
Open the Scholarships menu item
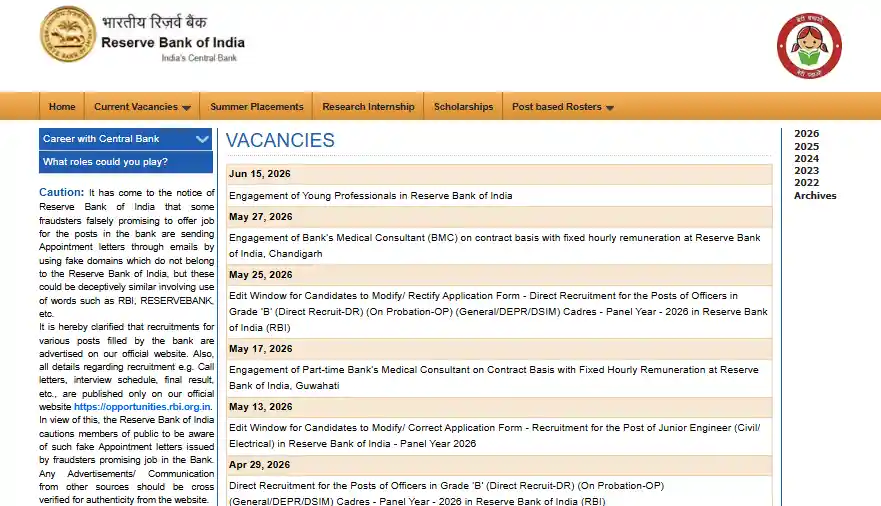point(463,107)
